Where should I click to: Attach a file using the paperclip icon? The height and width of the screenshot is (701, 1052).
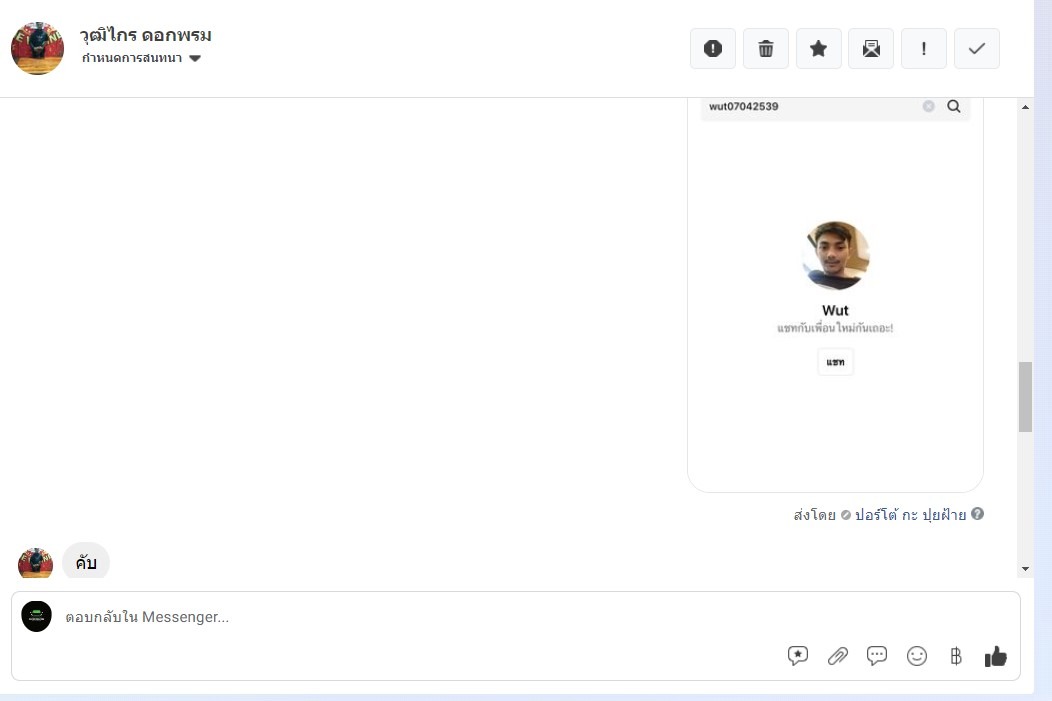[x=838, y=656]
